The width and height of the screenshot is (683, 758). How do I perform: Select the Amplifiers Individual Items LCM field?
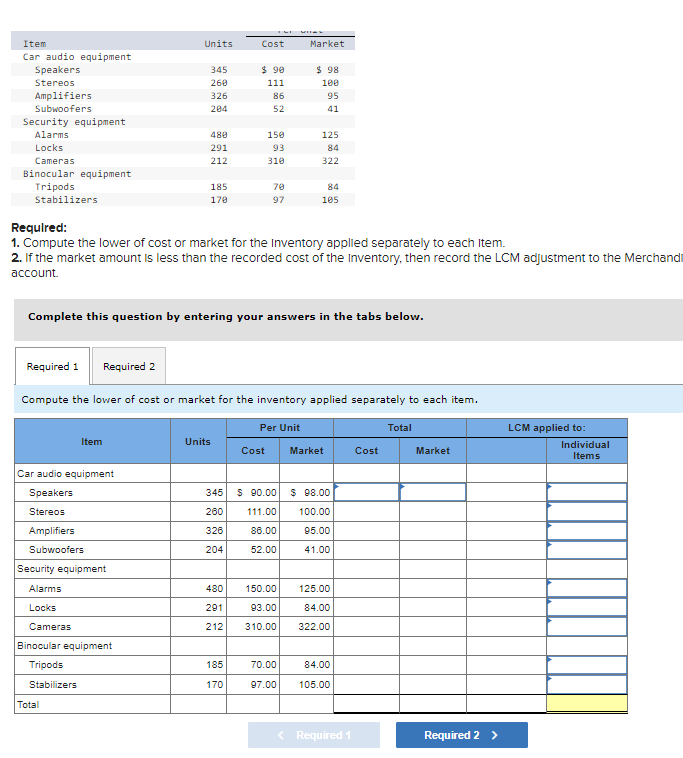587,530
